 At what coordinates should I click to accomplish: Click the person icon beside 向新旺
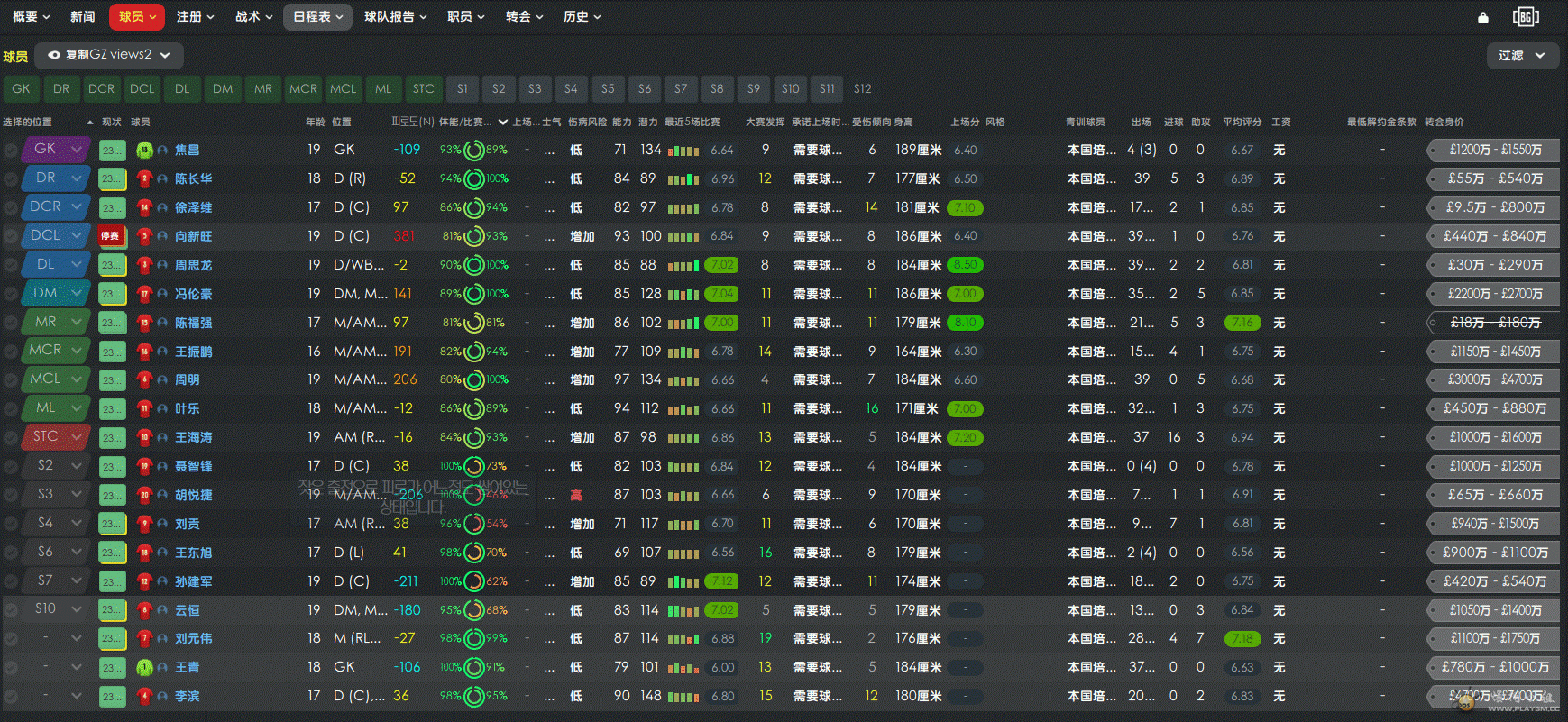[x=162, y=237]
